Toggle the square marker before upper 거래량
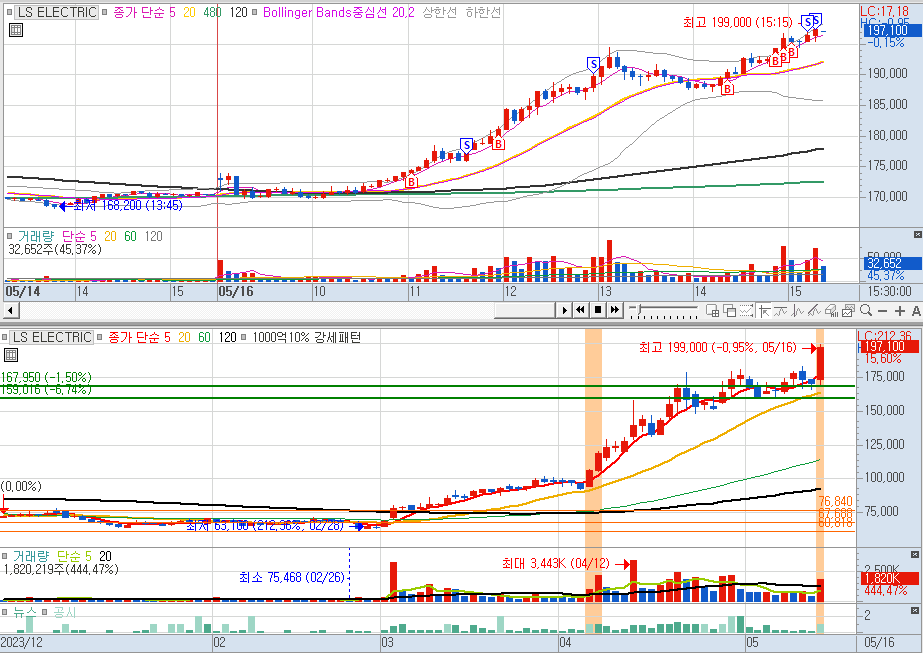This screenshot has height=653, width=923. pos(9,236)
